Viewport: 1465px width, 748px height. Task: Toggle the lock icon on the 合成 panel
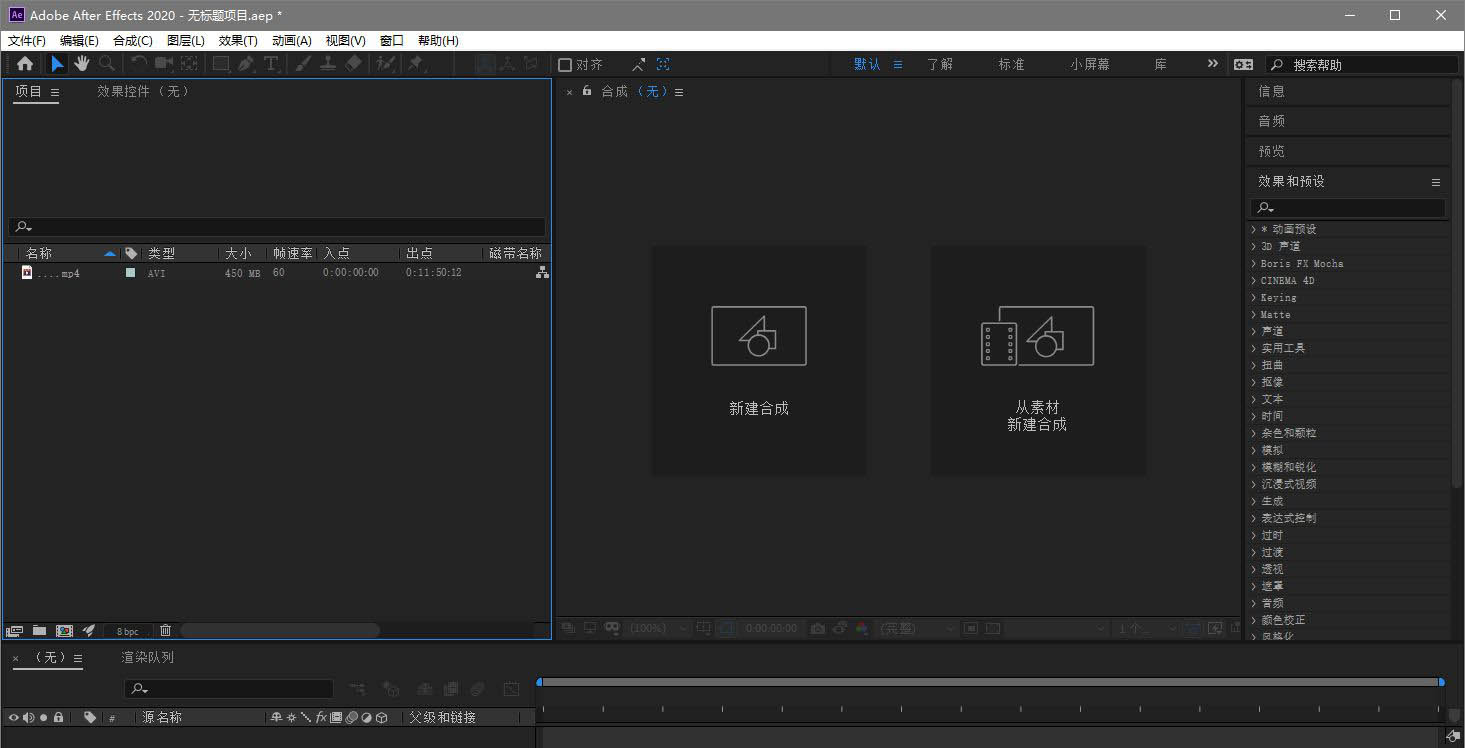click(587, 91)
